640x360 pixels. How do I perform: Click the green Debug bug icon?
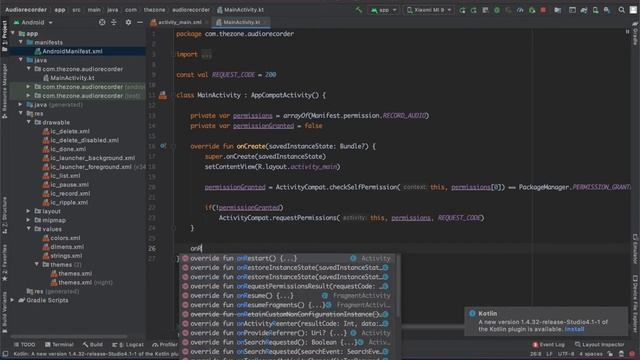[497, 10]
